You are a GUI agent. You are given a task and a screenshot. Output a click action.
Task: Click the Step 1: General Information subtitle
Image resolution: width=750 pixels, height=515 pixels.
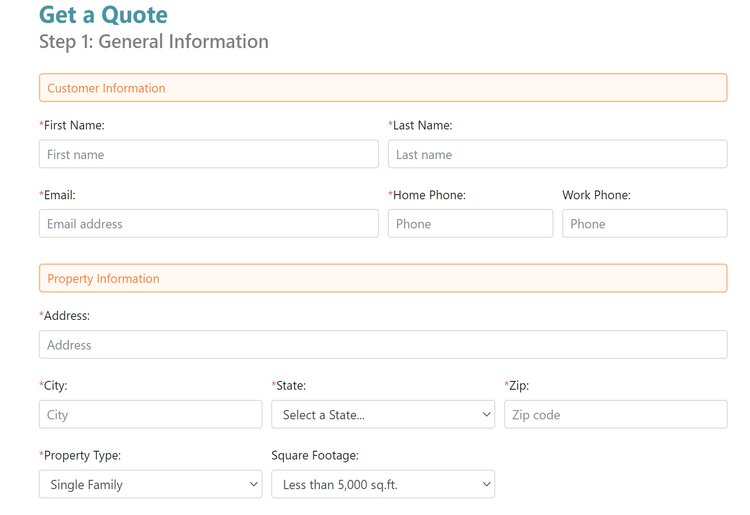point(154,42)
